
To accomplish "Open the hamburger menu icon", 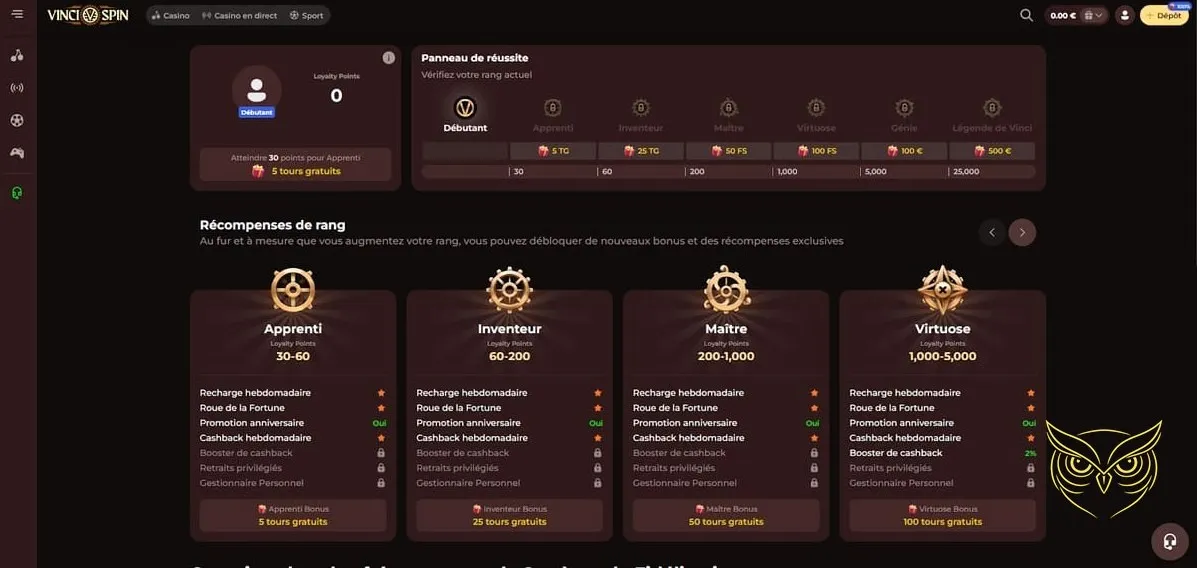I will 18,15.
